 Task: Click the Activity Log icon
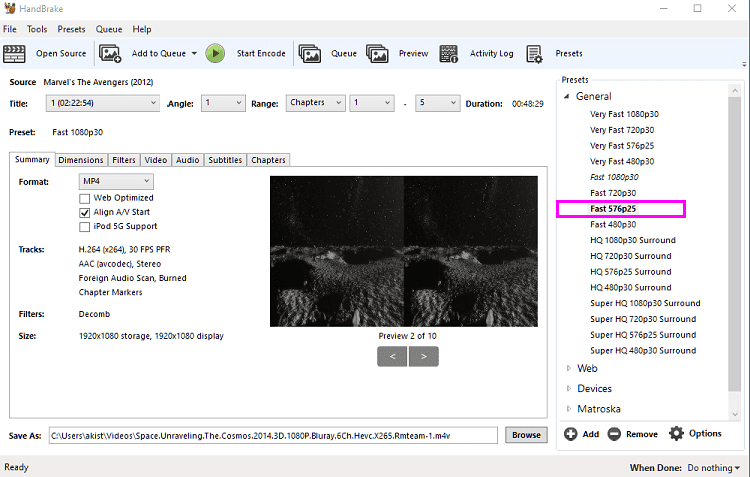click(449, 54)
